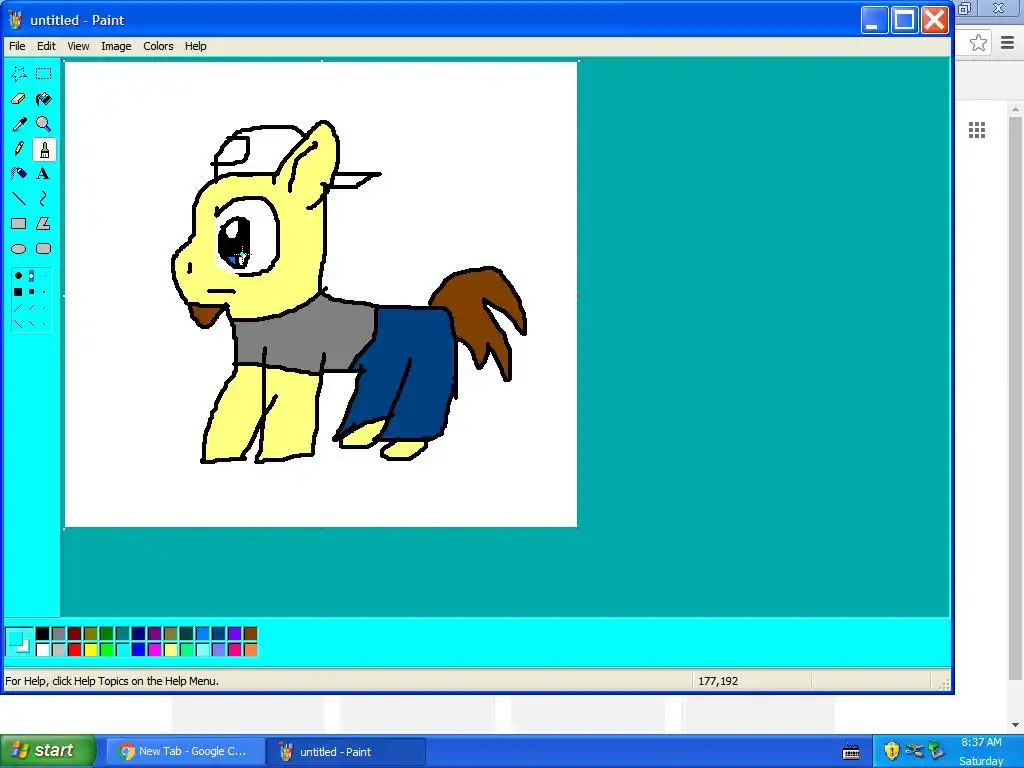Choose the medium square brush shape

click(31, 292)
